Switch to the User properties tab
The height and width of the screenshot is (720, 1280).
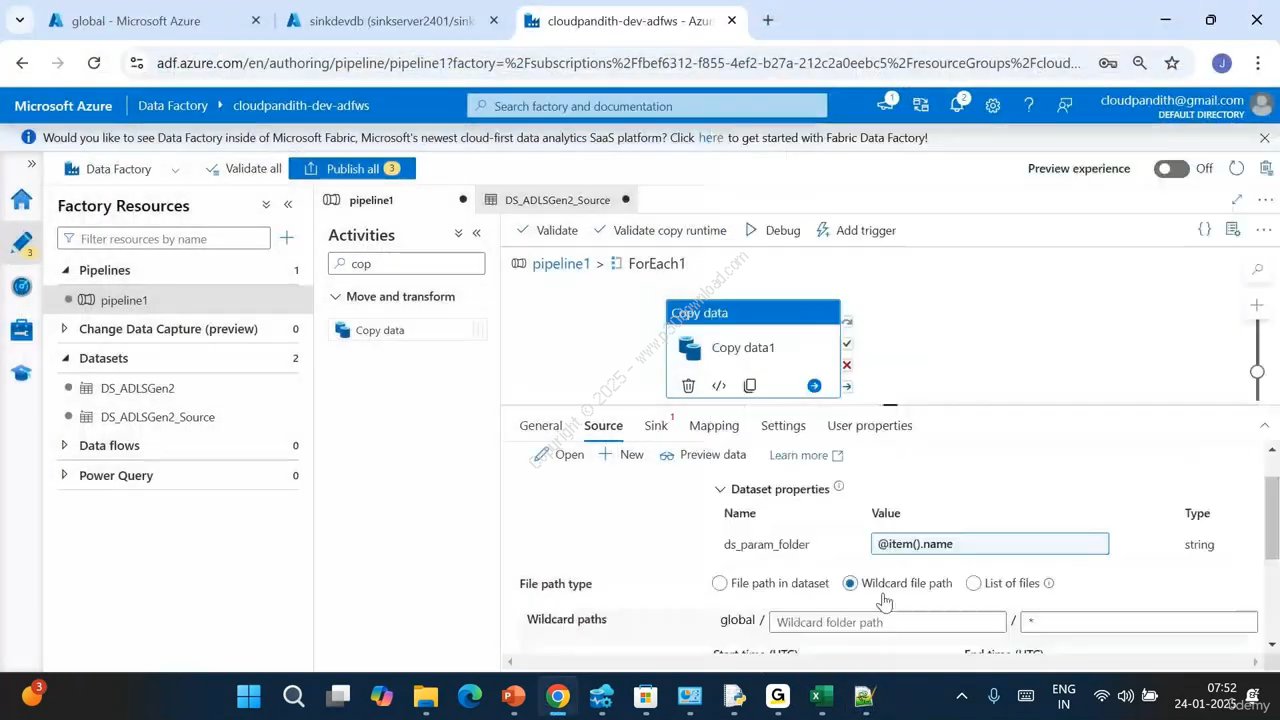tap(870, 425)
